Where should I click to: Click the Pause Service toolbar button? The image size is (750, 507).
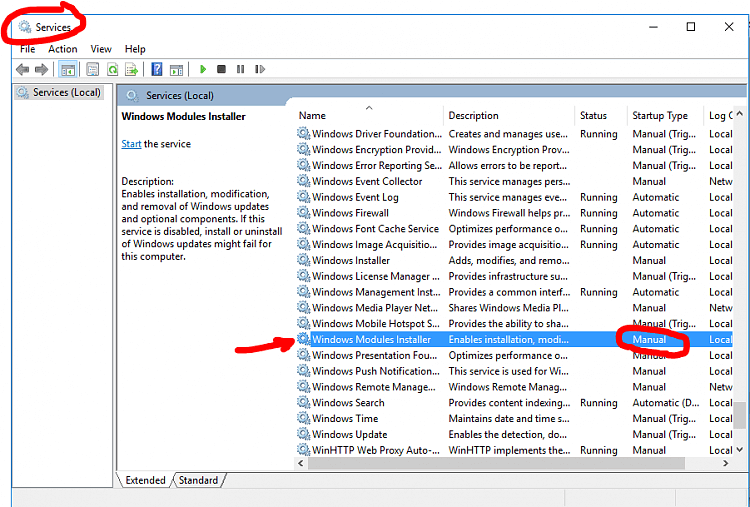click(240, 69)
